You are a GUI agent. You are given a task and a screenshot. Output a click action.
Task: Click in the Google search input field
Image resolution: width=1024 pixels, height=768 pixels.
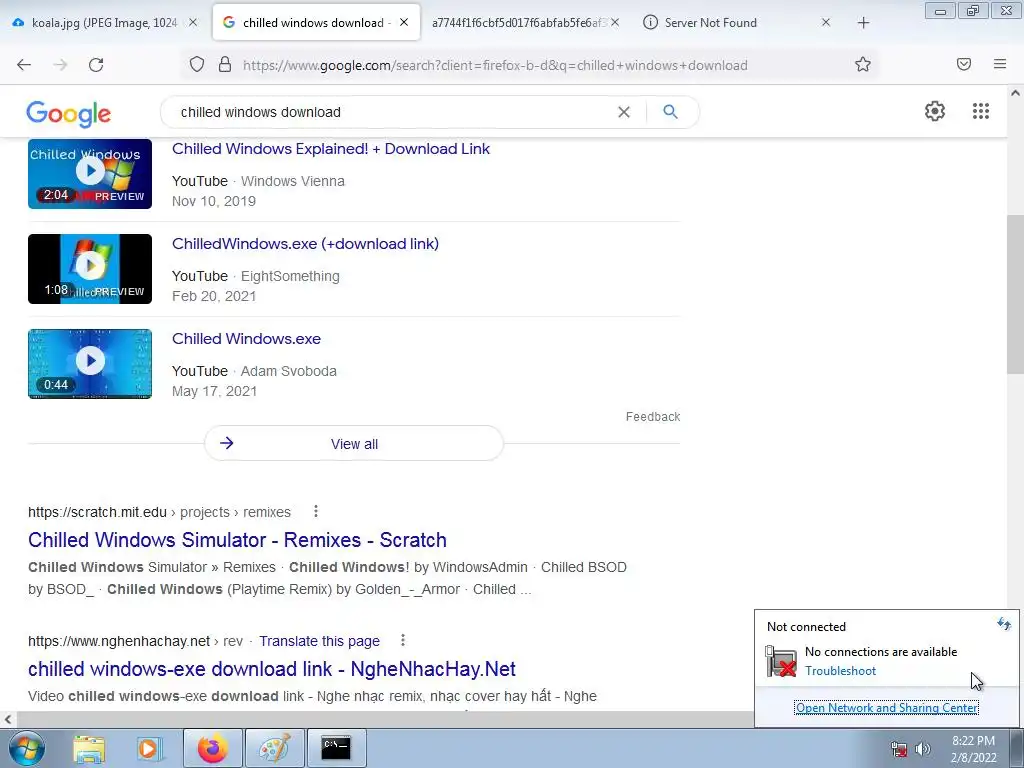pyautogui.click(x=392, y=112)
